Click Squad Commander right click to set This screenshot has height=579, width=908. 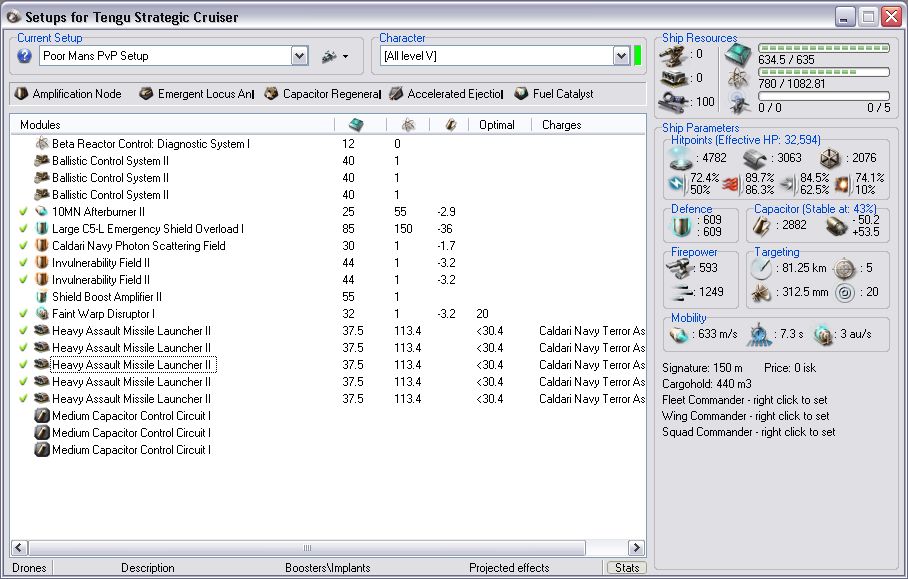pos(749,432)
